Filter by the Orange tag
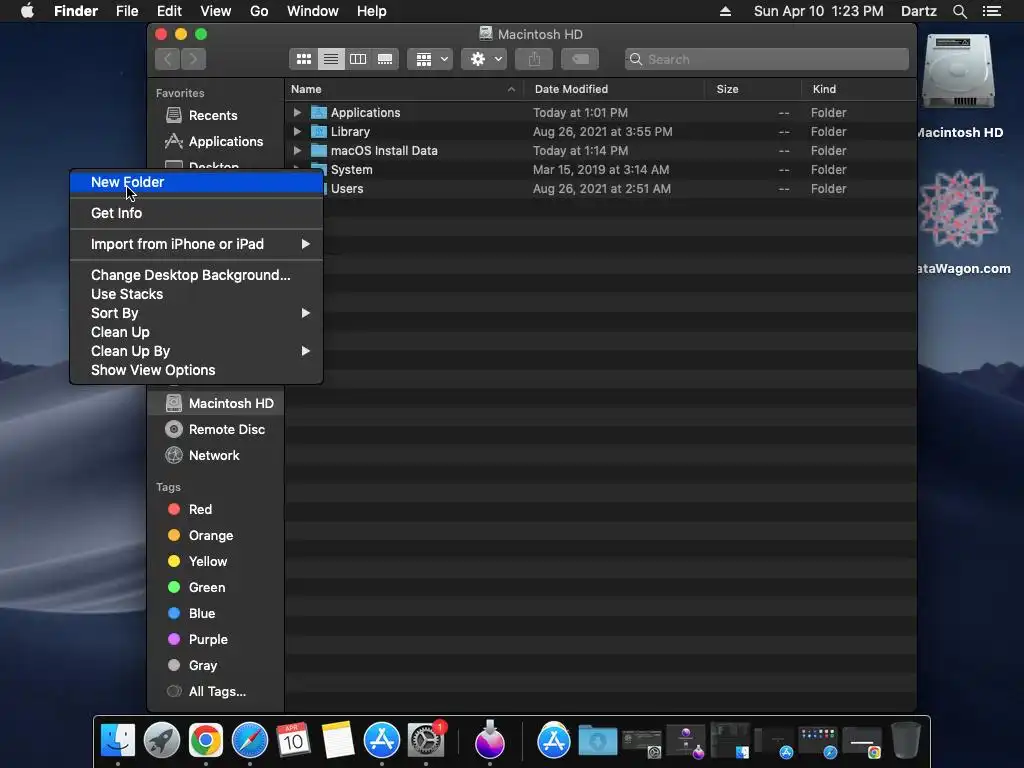The height and width of the screenshot is (768, 1024). pyautogui.click(x=200, y=536)
